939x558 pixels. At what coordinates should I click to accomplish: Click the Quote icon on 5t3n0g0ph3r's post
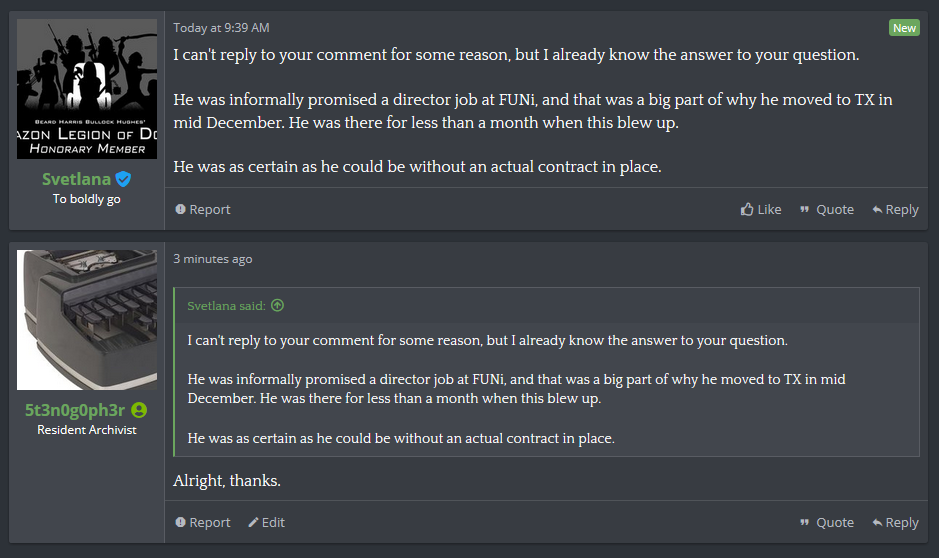pos(805,523)
